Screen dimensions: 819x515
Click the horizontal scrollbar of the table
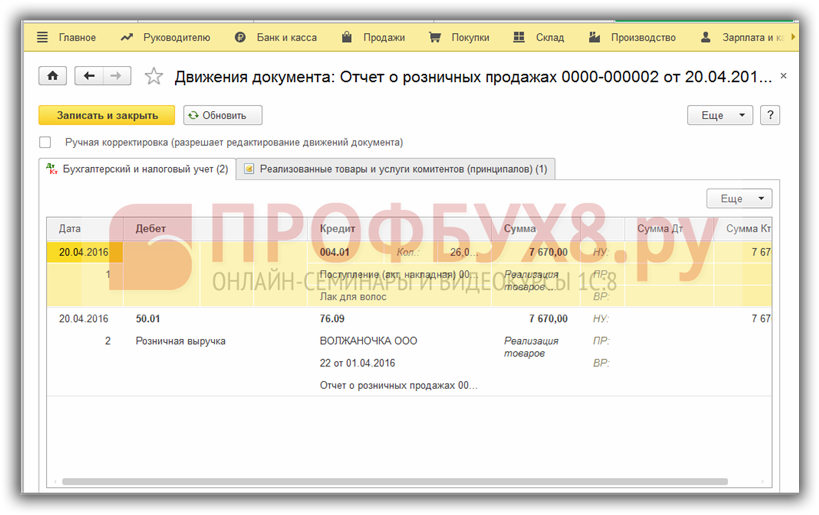click(x=395, y=482)
